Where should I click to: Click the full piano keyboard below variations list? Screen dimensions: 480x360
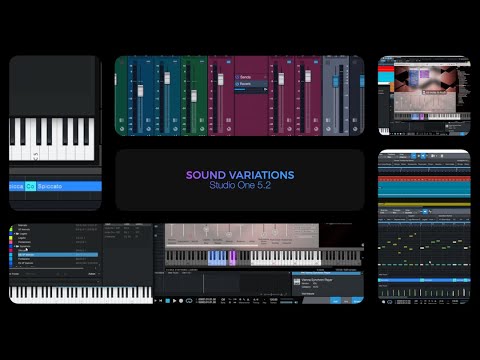[x=81, y=294]
